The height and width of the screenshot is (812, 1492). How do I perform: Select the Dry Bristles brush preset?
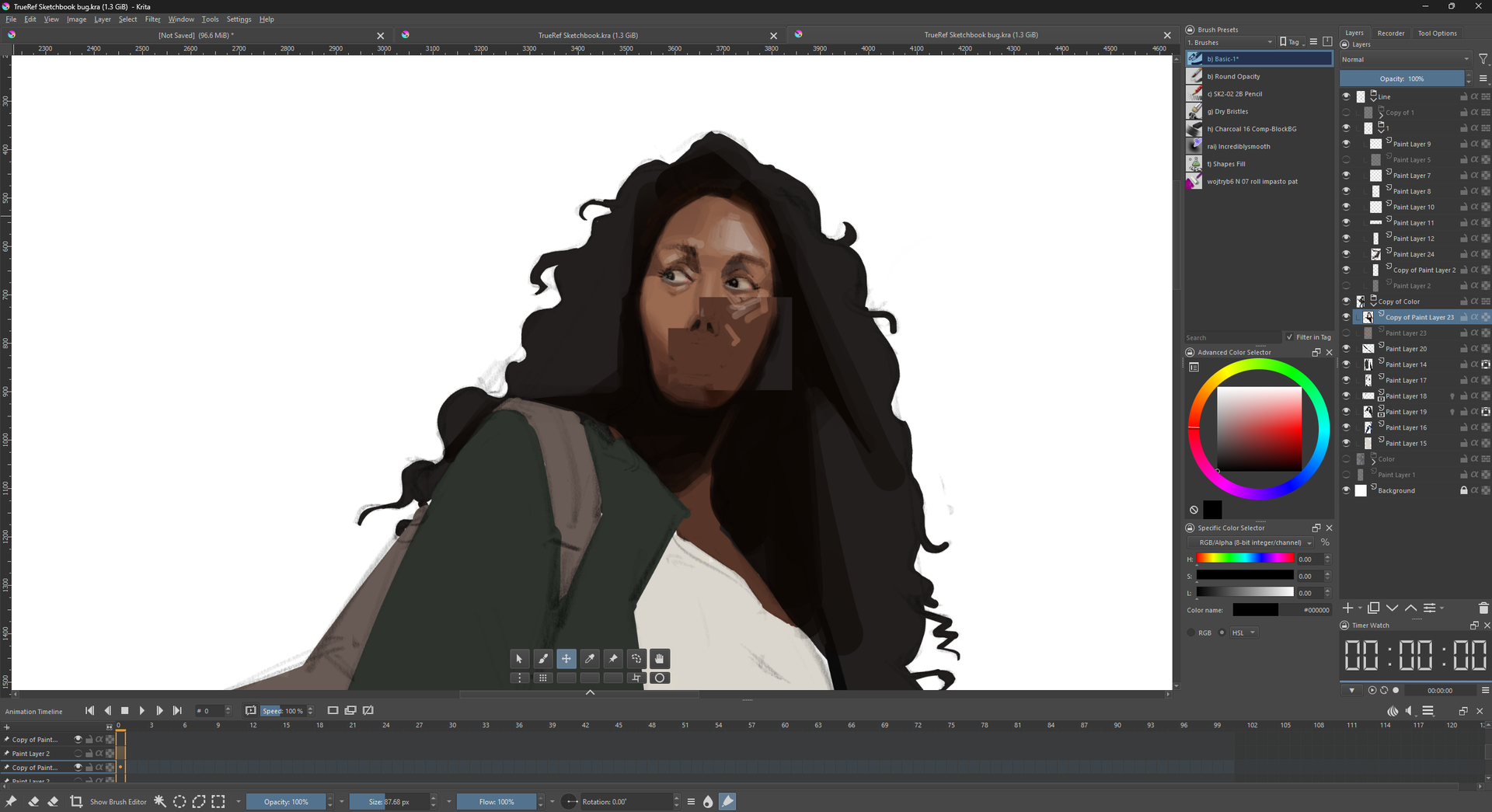click(x=1232, y=112)
